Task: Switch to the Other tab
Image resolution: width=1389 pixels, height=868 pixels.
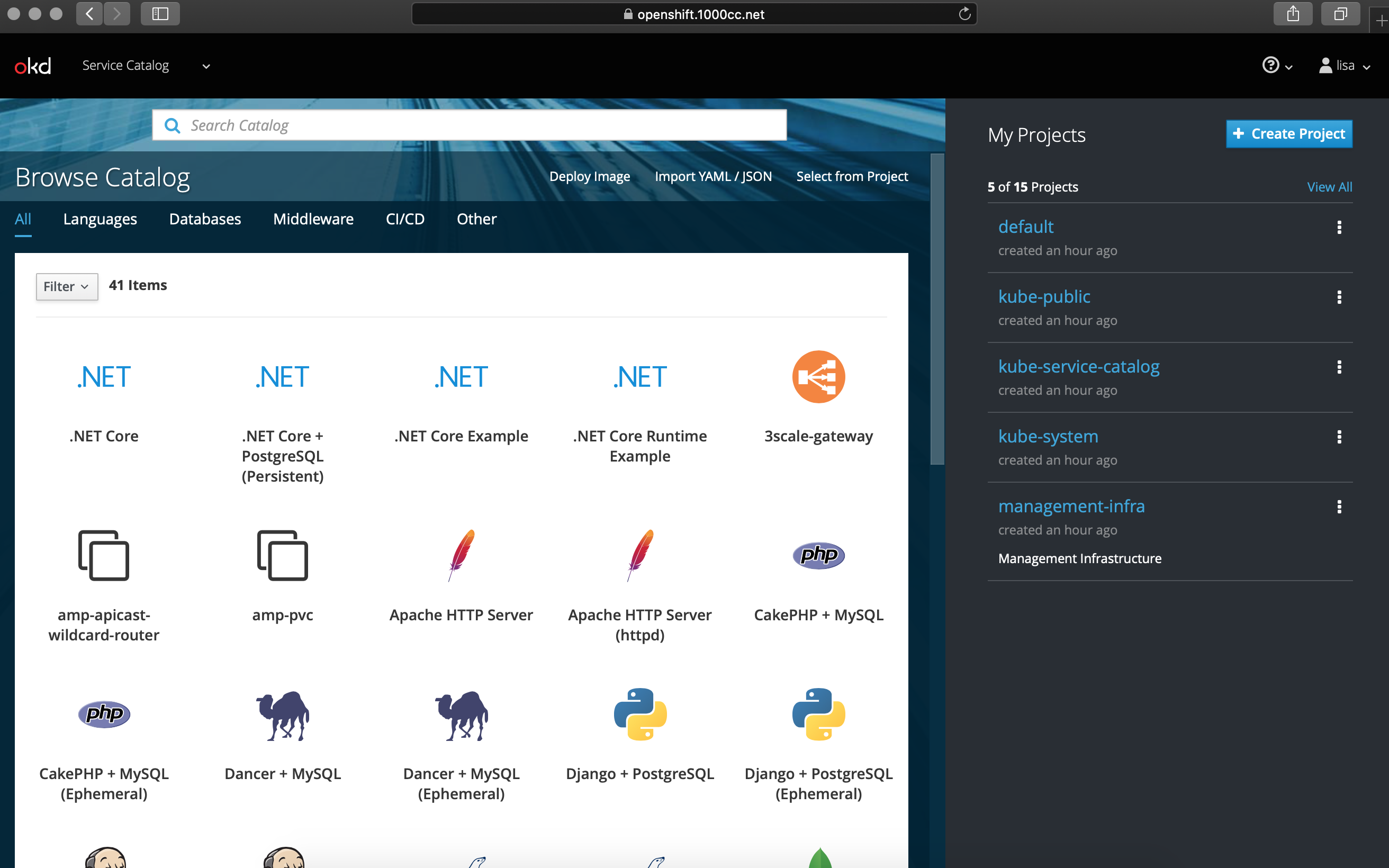Action: click(476, 219)
